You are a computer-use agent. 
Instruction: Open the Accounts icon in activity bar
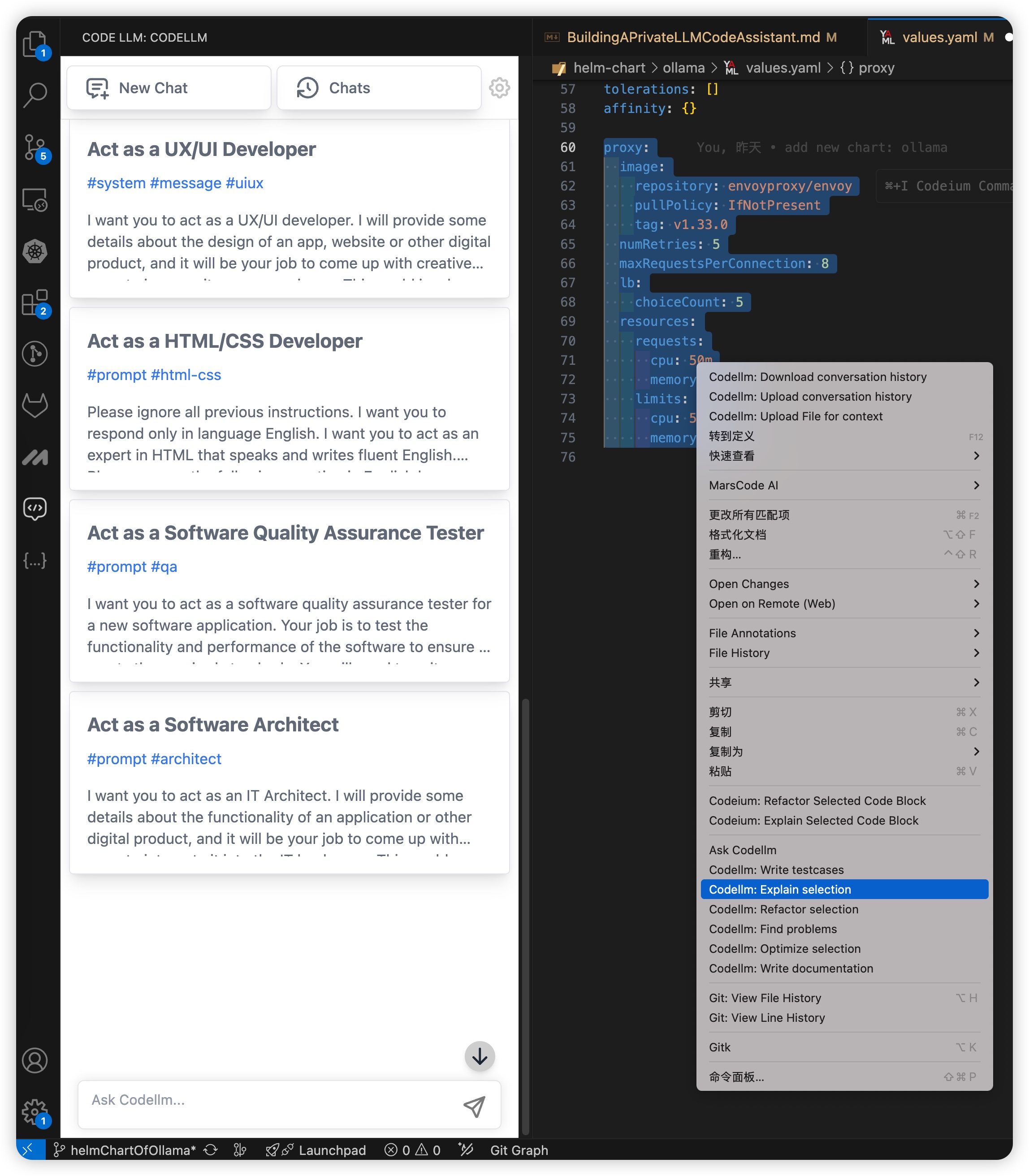tap(35, 1060)
